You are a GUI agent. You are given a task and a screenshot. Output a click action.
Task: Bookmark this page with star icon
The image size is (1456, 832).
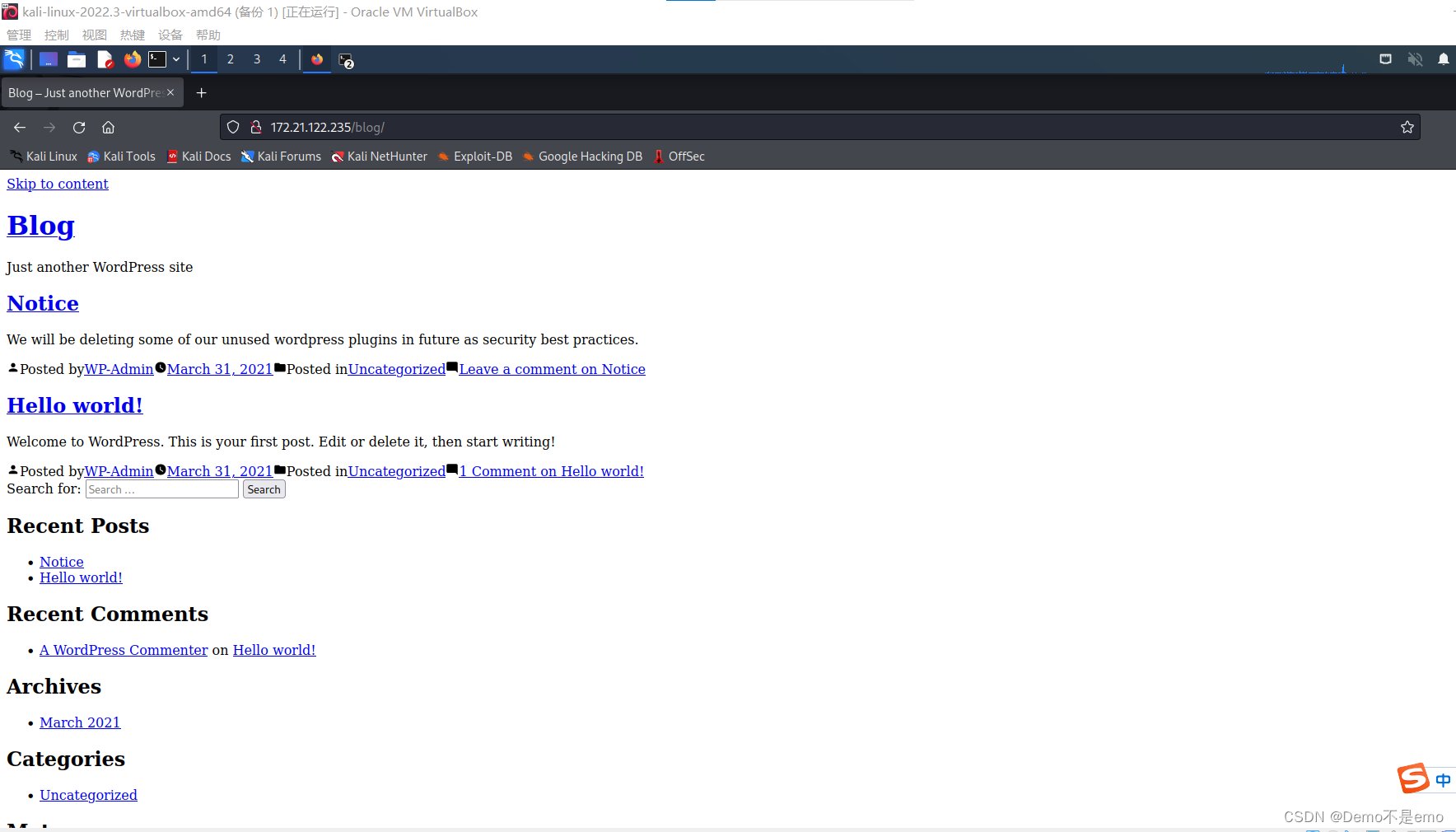click(1407, 127)
